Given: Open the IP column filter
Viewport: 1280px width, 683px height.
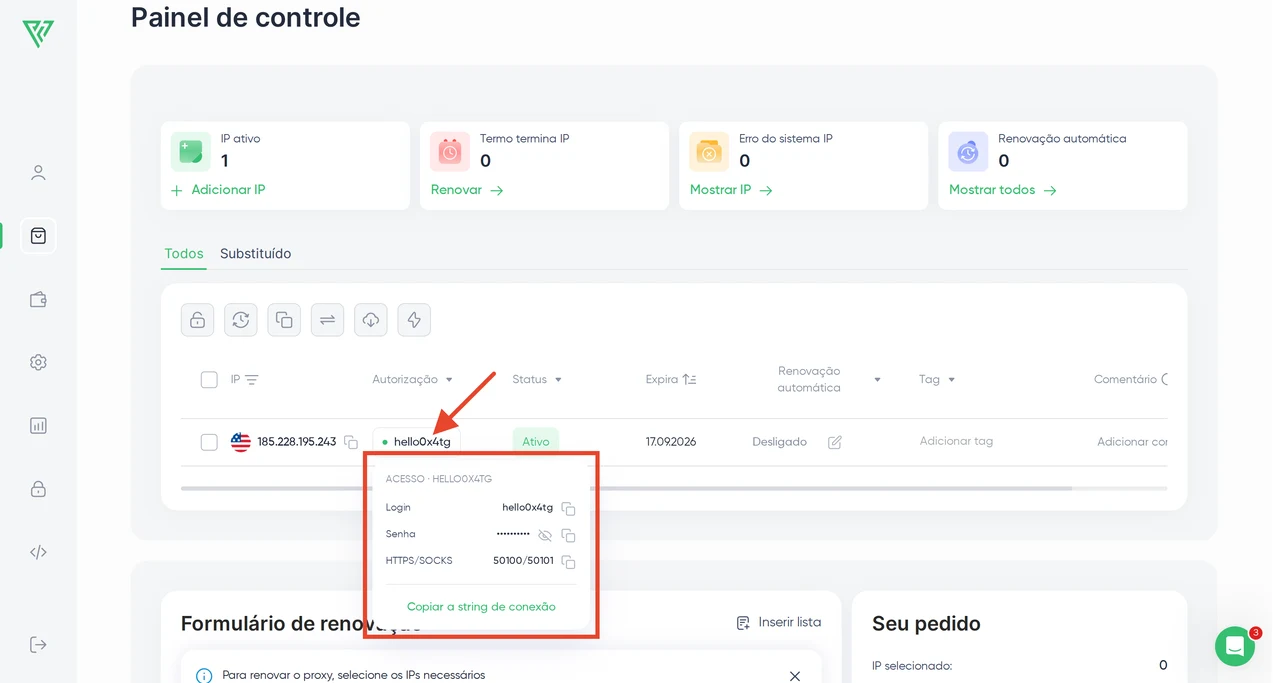Looking at the screenshot, I should pyautogui.click(x=252, y=380).
